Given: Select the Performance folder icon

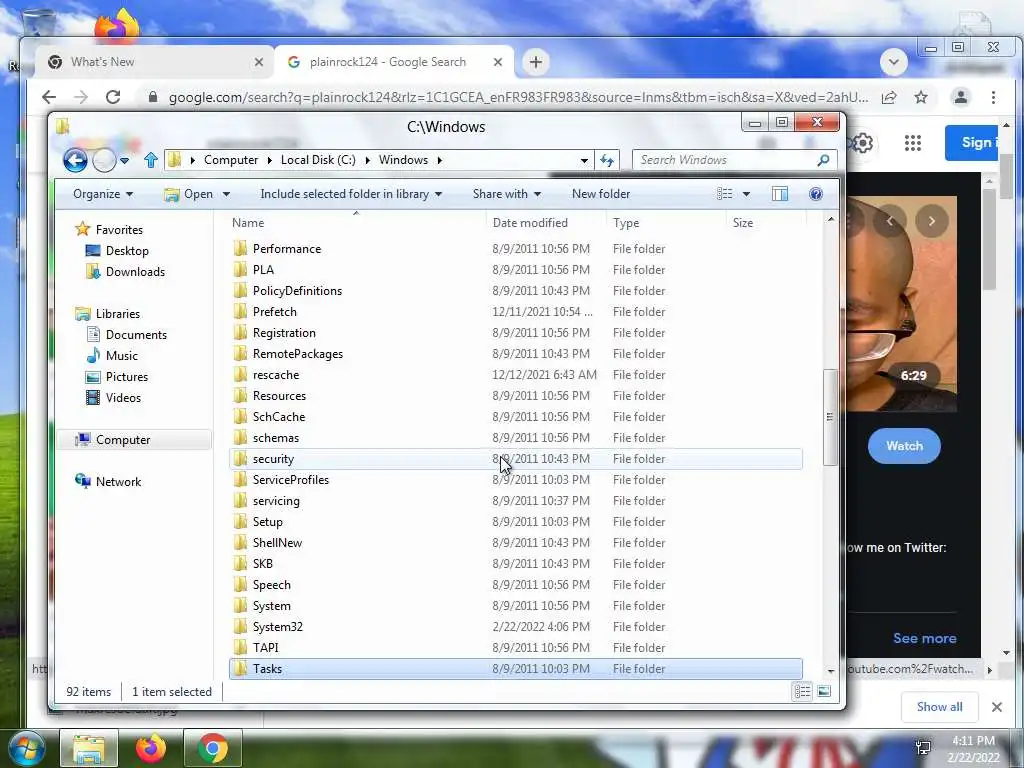Looking at the screenshot, I should [240, 249].
